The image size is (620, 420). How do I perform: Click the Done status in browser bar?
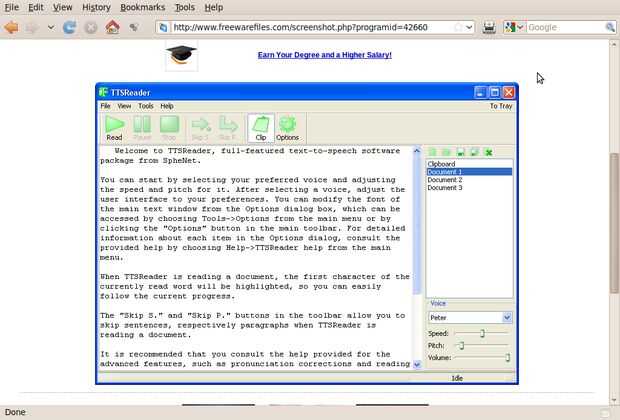(15, 412)
